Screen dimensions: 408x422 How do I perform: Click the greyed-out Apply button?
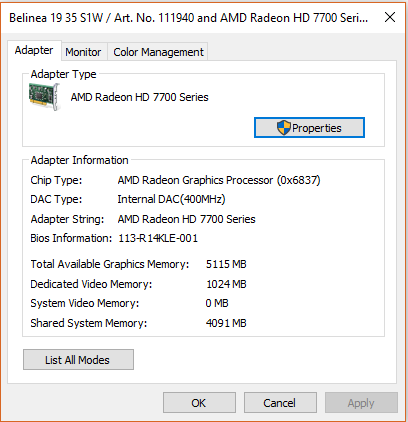click(x=361, y=403)
